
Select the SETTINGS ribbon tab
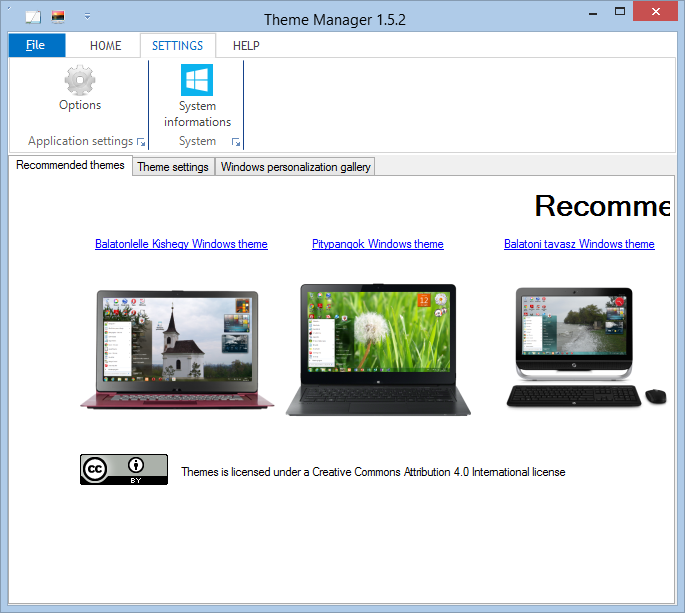coord(177,45)
